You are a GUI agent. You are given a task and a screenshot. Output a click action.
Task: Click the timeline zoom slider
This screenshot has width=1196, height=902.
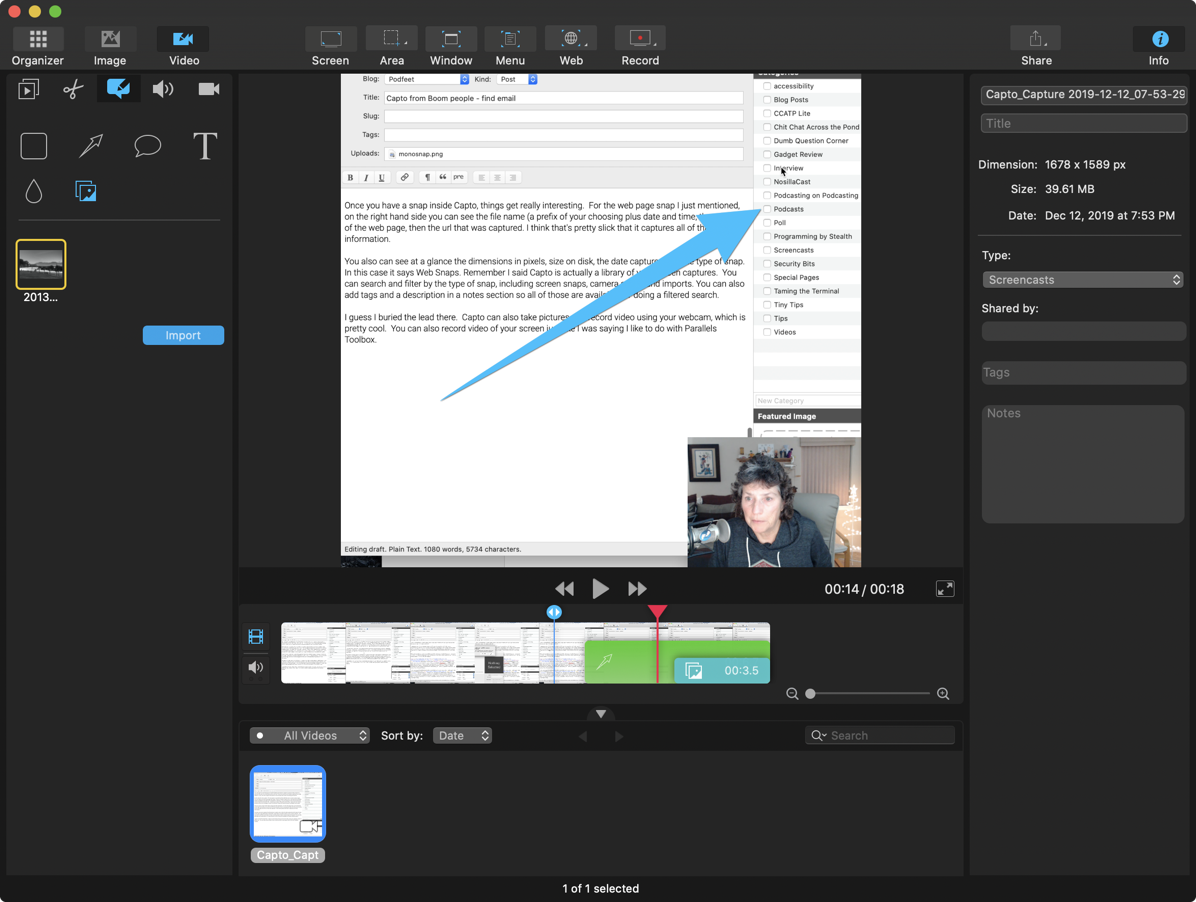(868, 694)
